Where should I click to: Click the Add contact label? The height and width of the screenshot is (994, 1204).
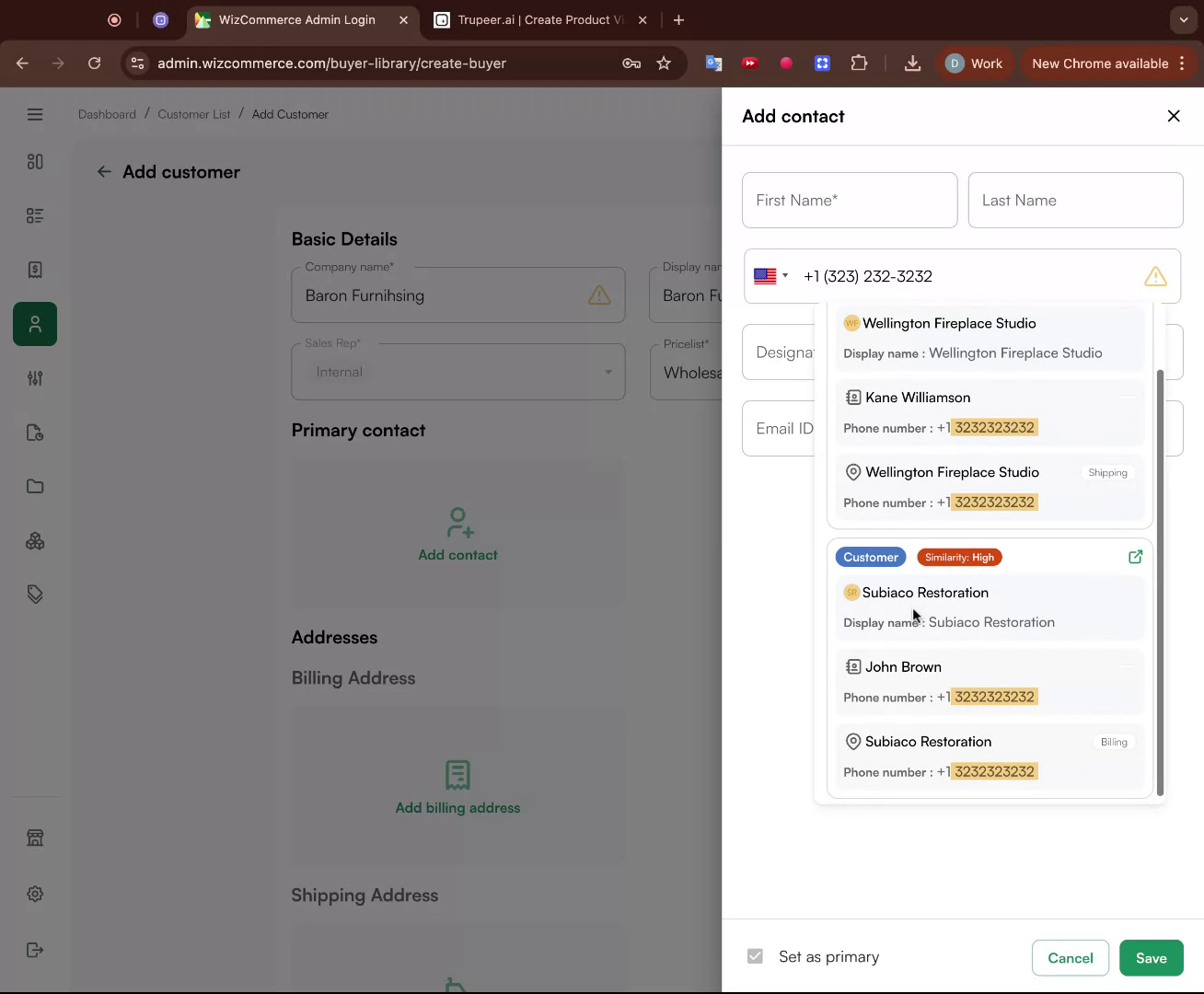pos(457,555)
